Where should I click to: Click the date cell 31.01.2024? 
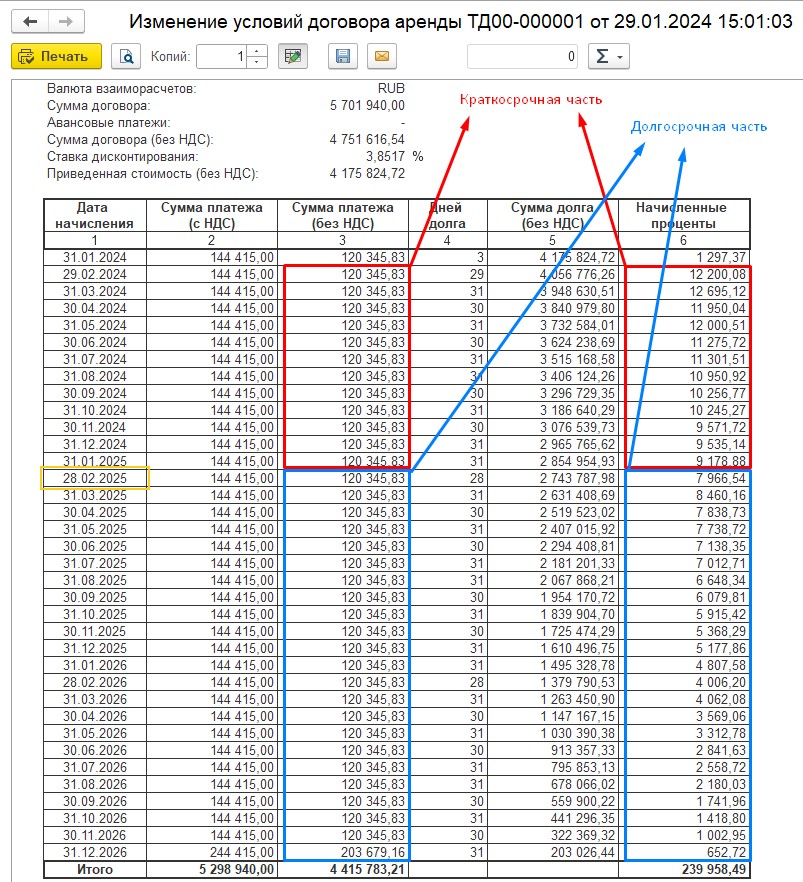[95, 258]
